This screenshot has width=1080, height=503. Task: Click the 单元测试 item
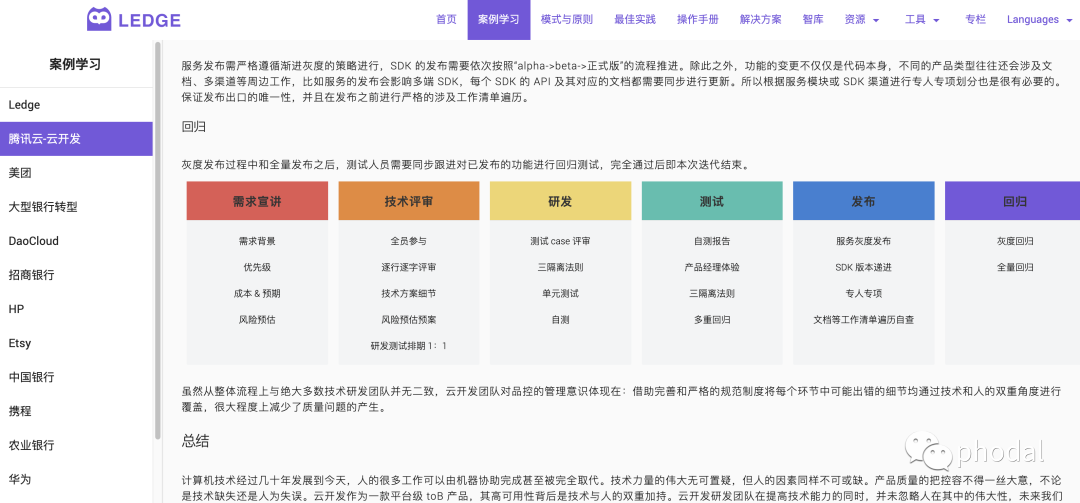[560, 294]
